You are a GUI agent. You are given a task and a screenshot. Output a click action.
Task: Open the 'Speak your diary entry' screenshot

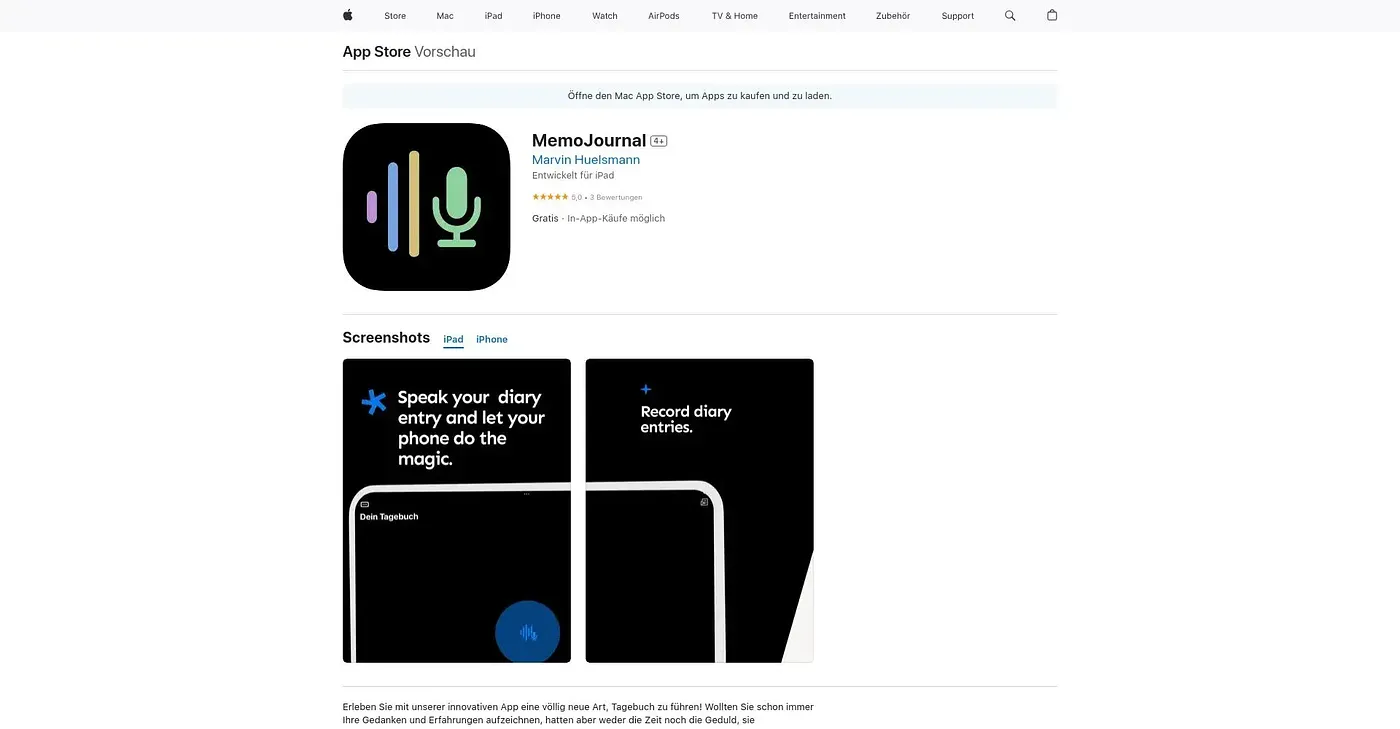tap(457, 511)
